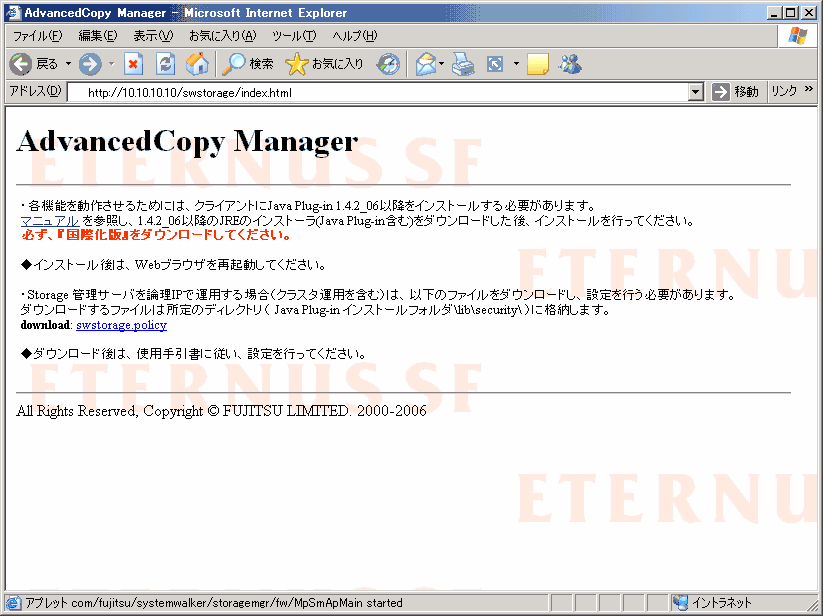Click the Mail envelope icon

point(426,64)
